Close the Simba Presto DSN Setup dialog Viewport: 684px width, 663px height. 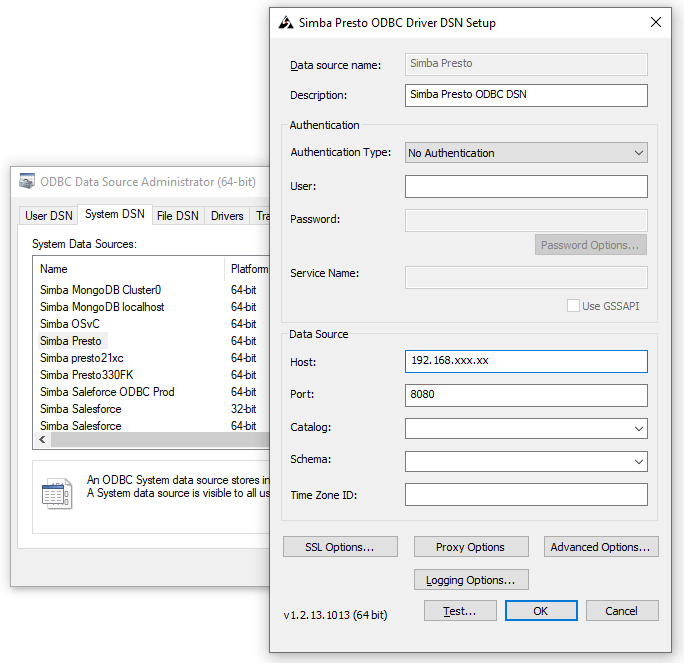click(x=656, y=22)
